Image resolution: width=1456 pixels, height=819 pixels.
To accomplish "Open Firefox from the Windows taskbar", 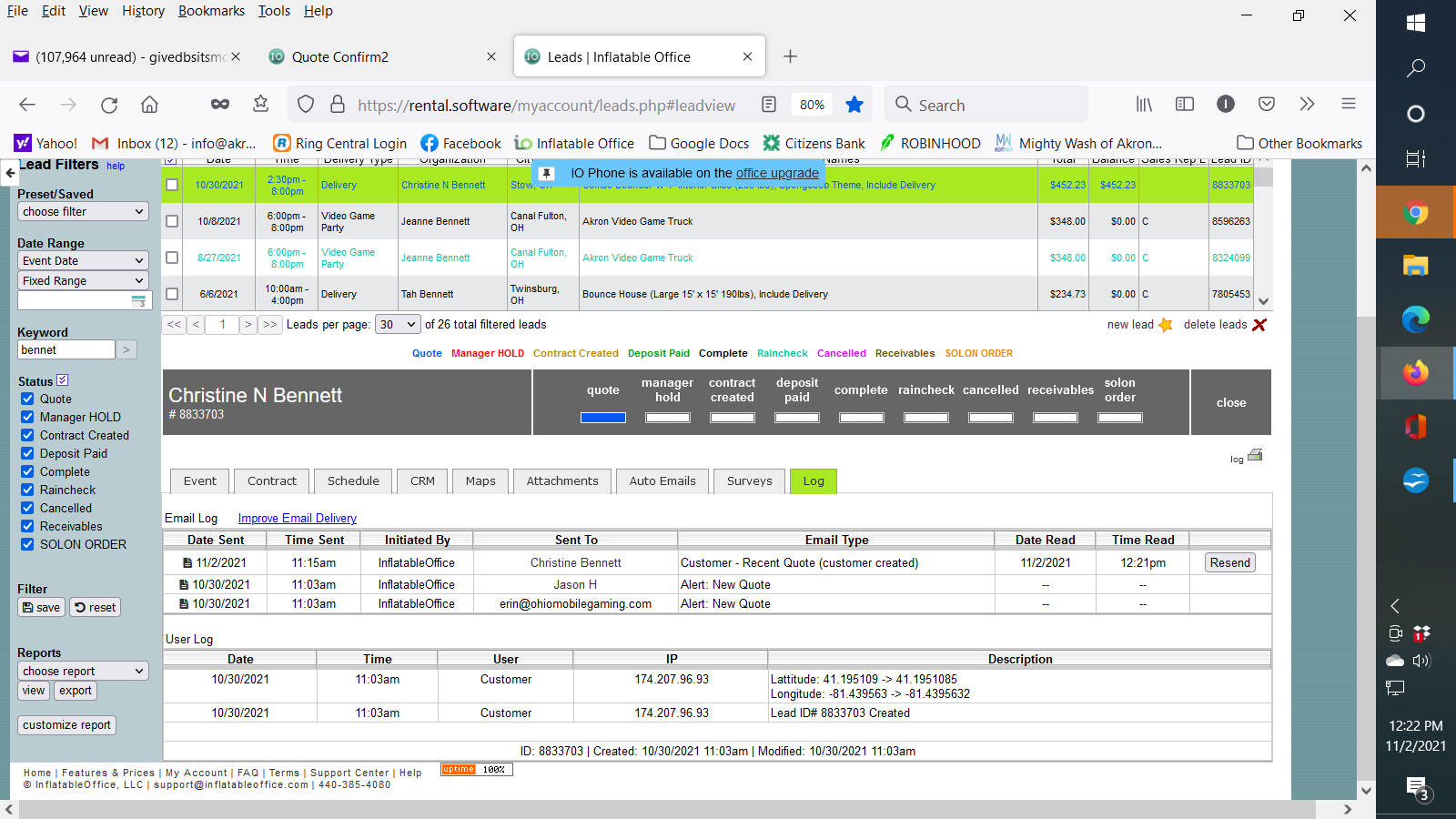I will click(x=1415, y=373).
